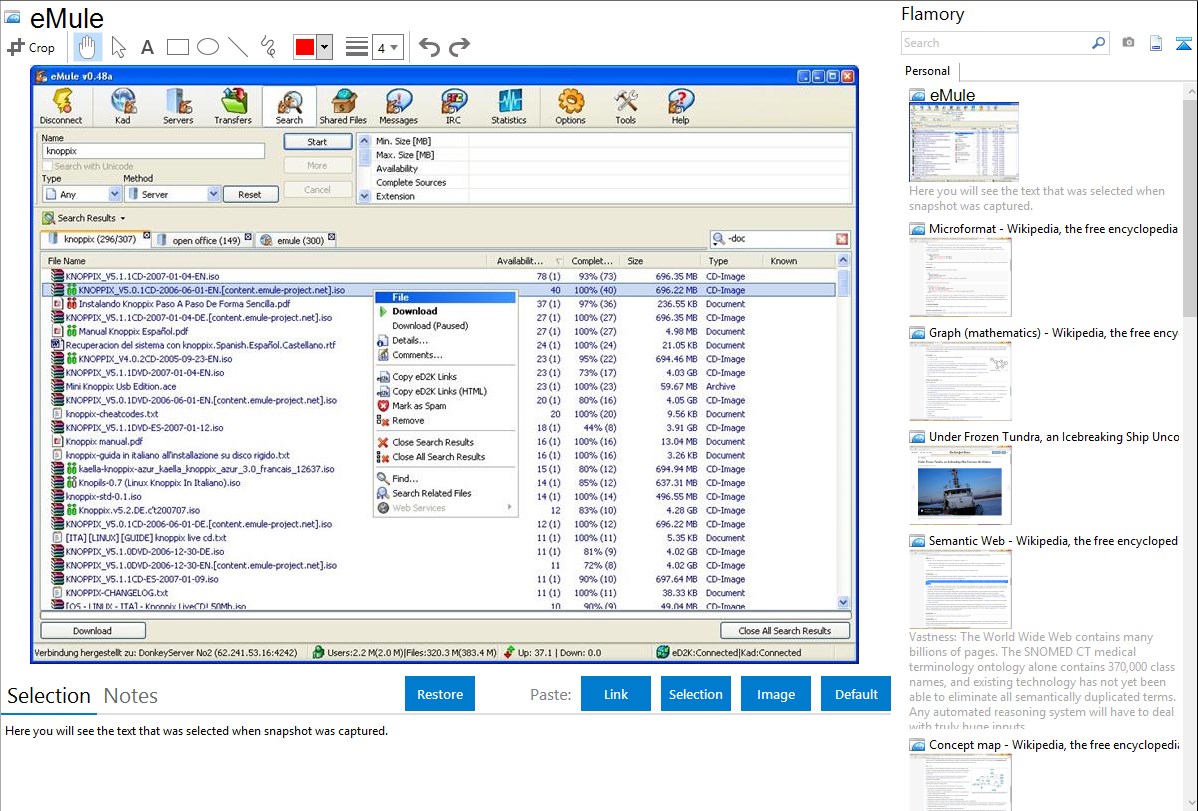Open the eMule Help icon

tap(681, 106)
